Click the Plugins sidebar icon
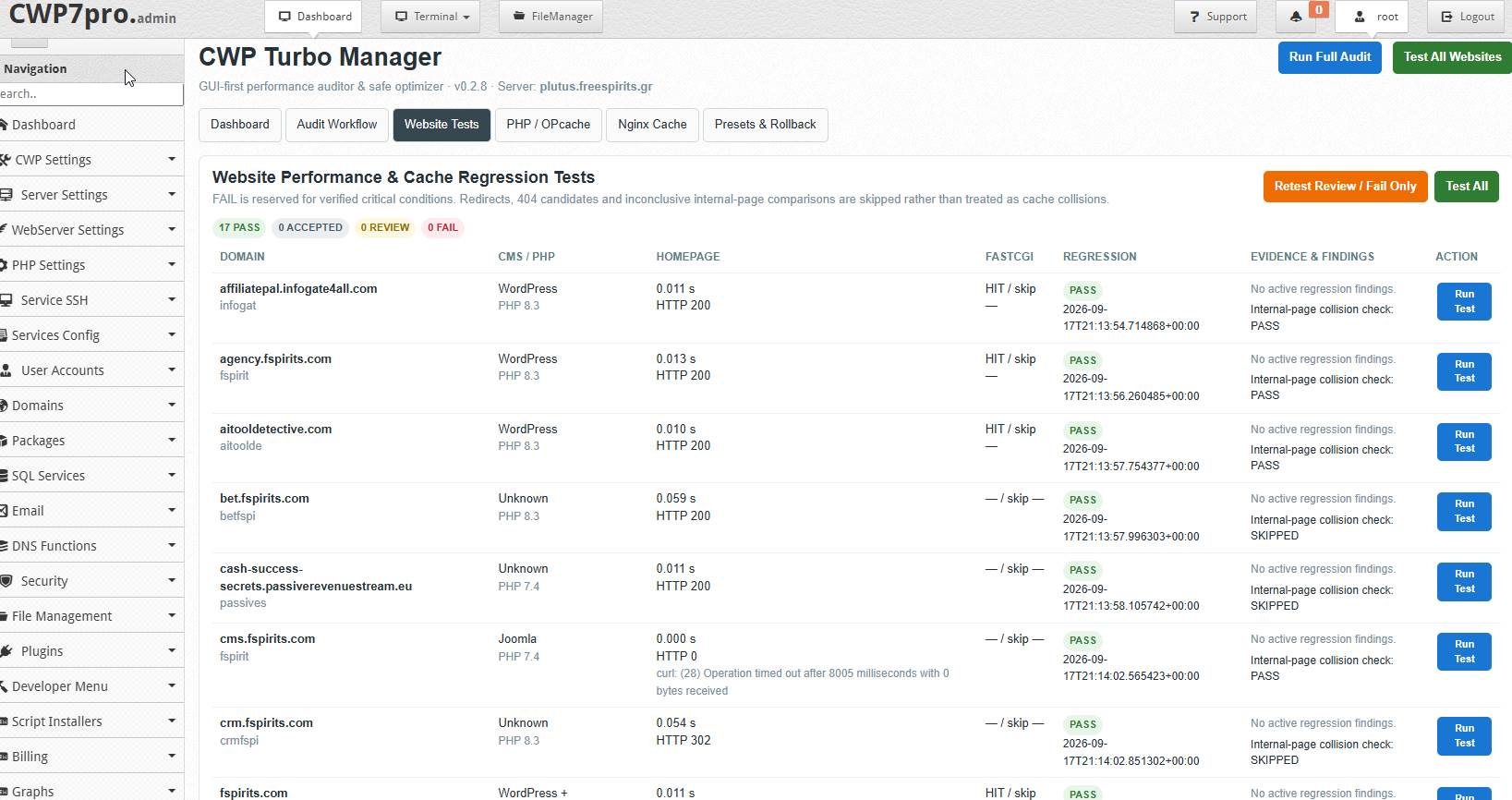Screen dimensions: 1512x800 coord(6,651)
